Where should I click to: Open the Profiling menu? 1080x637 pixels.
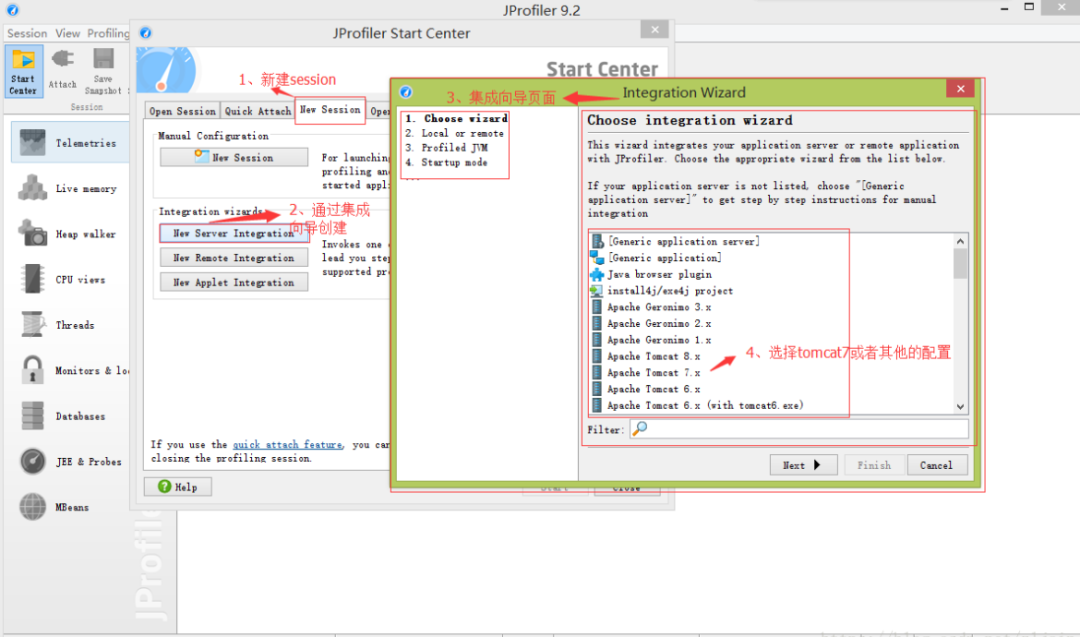coord(108,33)
